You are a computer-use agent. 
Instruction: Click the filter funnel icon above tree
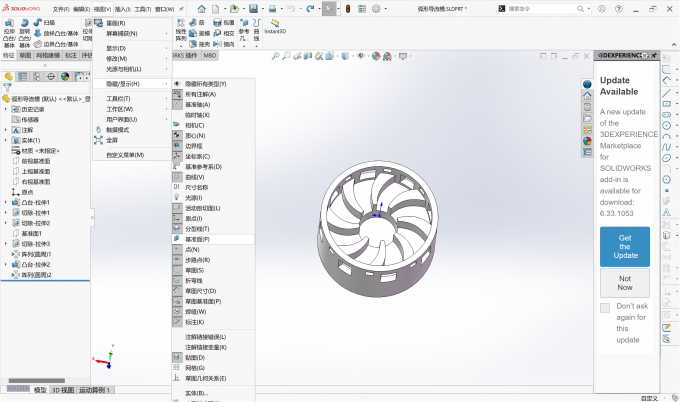pos(7,88)
